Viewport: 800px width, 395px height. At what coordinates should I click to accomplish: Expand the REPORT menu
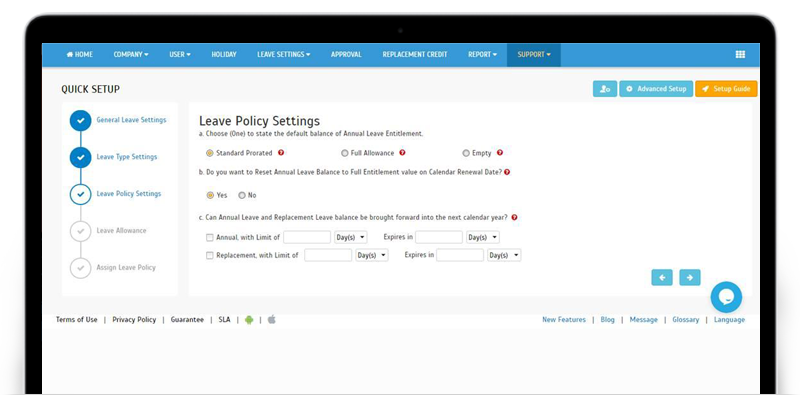coord(482,55)
